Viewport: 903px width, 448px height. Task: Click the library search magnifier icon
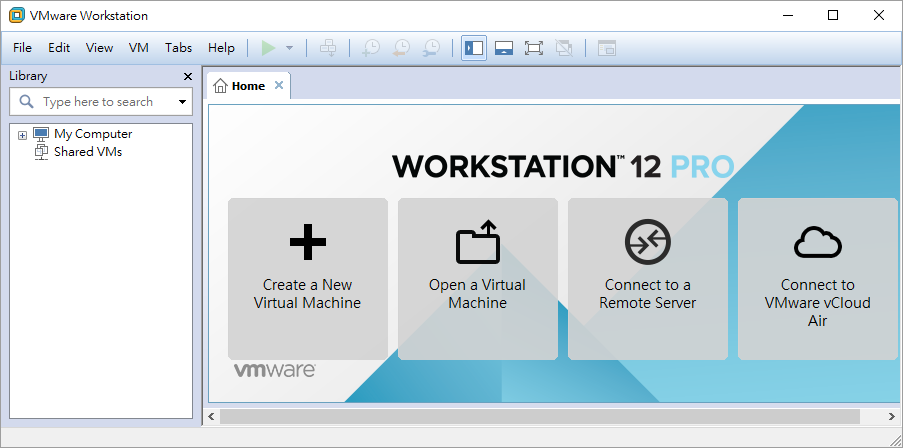coord(26,102)
